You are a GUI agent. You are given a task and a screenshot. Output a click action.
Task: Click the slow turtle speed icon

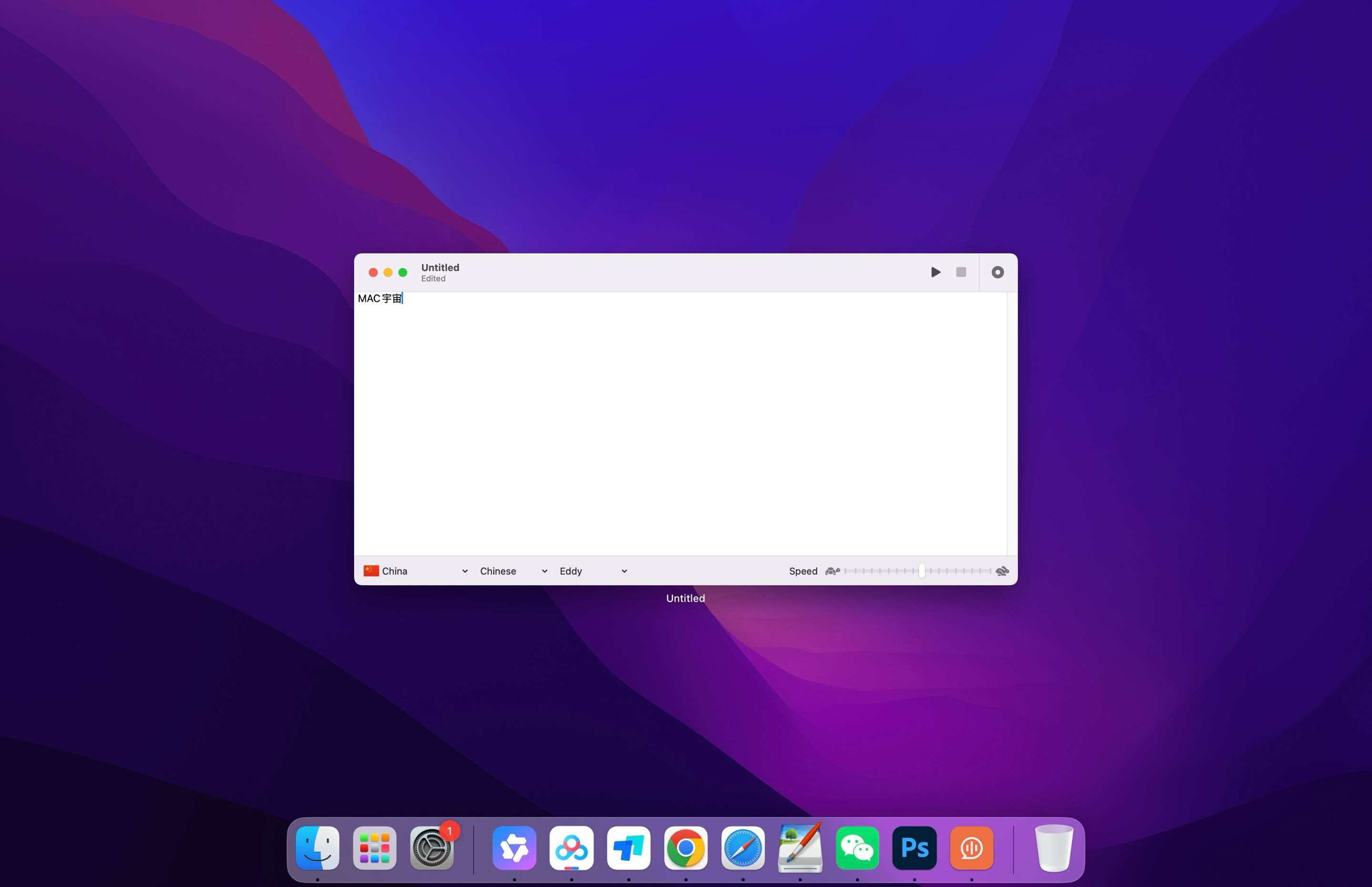(832, 571)
